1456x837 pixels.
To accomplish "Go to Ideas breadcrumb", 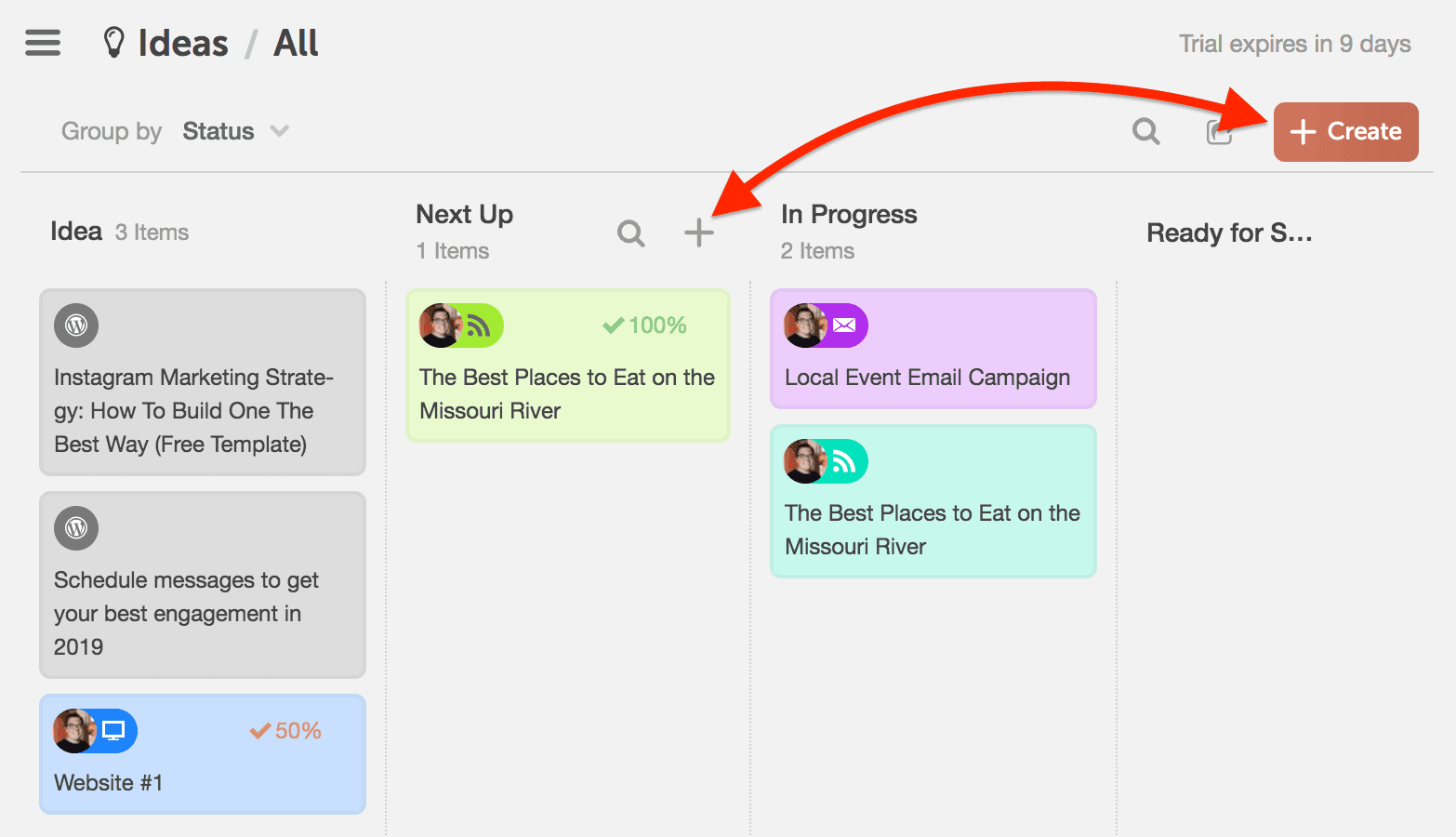I will click(x=183, y=43).
